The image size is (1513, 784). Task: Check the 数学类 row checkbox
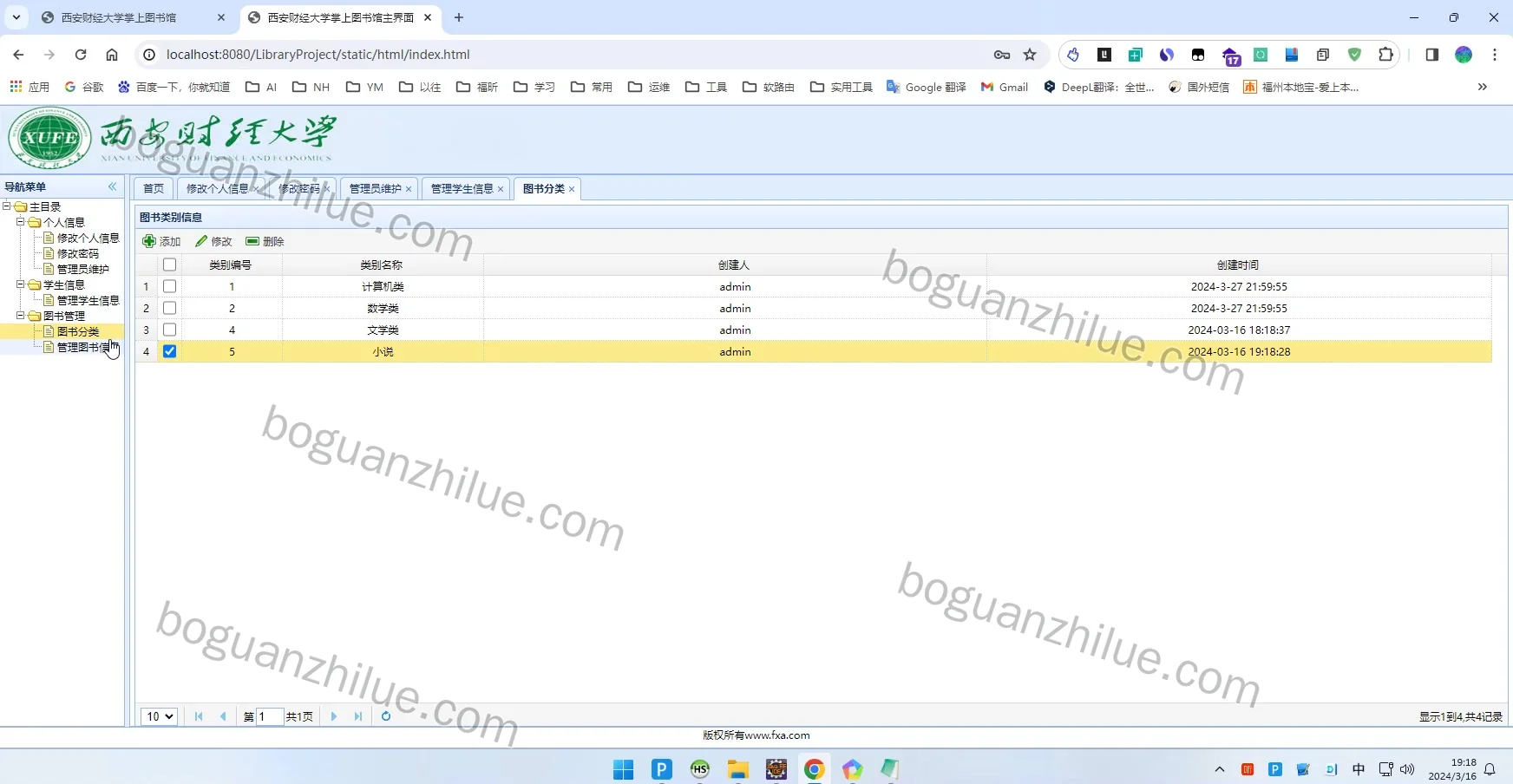[x=169, y=308]
